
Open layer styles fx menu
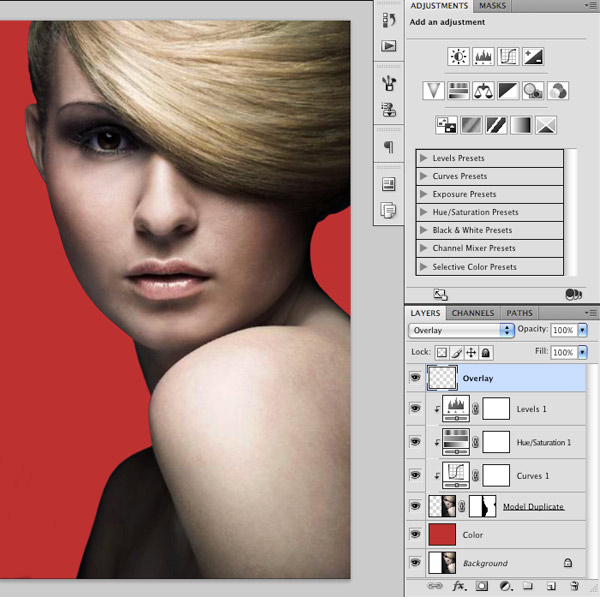[460, 586]
